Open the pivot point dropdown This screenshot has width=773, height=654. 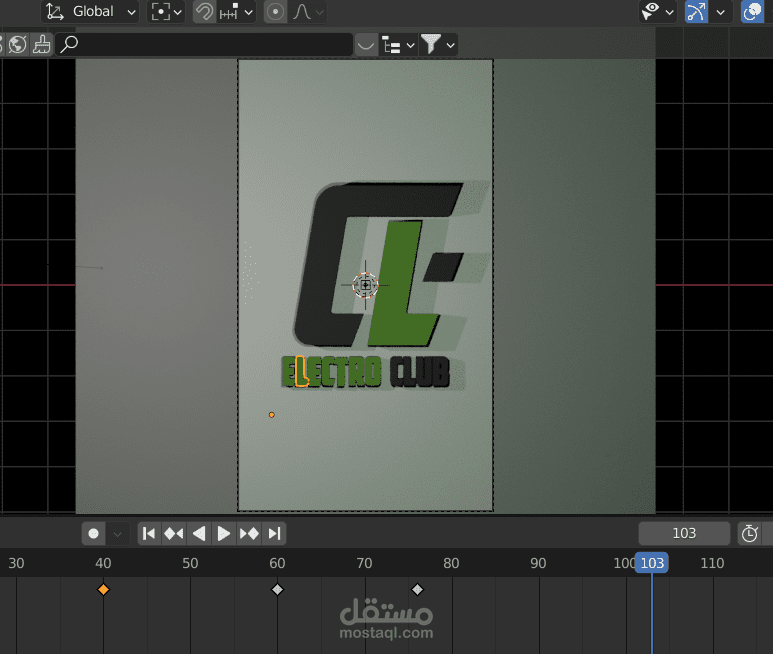(x=166, y=11)
